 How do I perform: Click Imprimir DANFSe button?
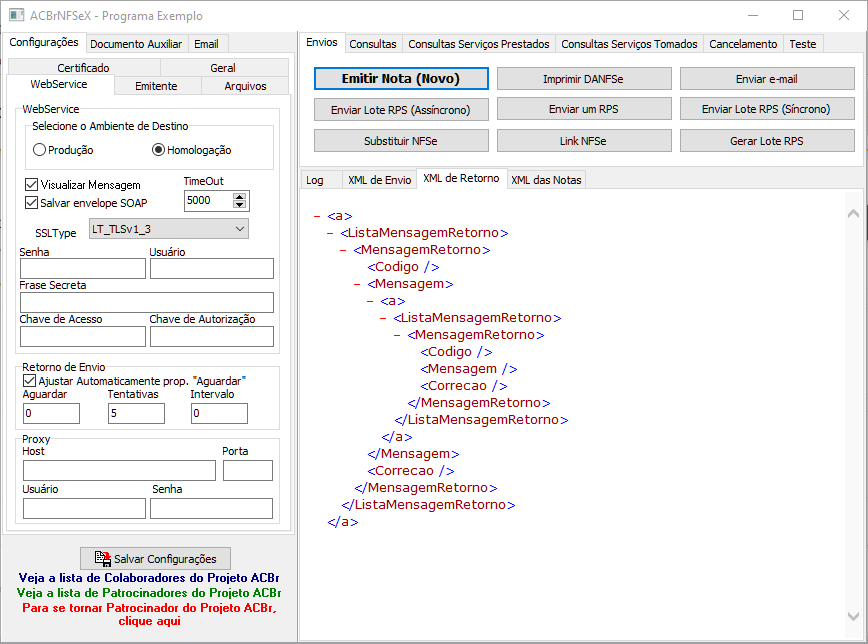tap(583, 79)
